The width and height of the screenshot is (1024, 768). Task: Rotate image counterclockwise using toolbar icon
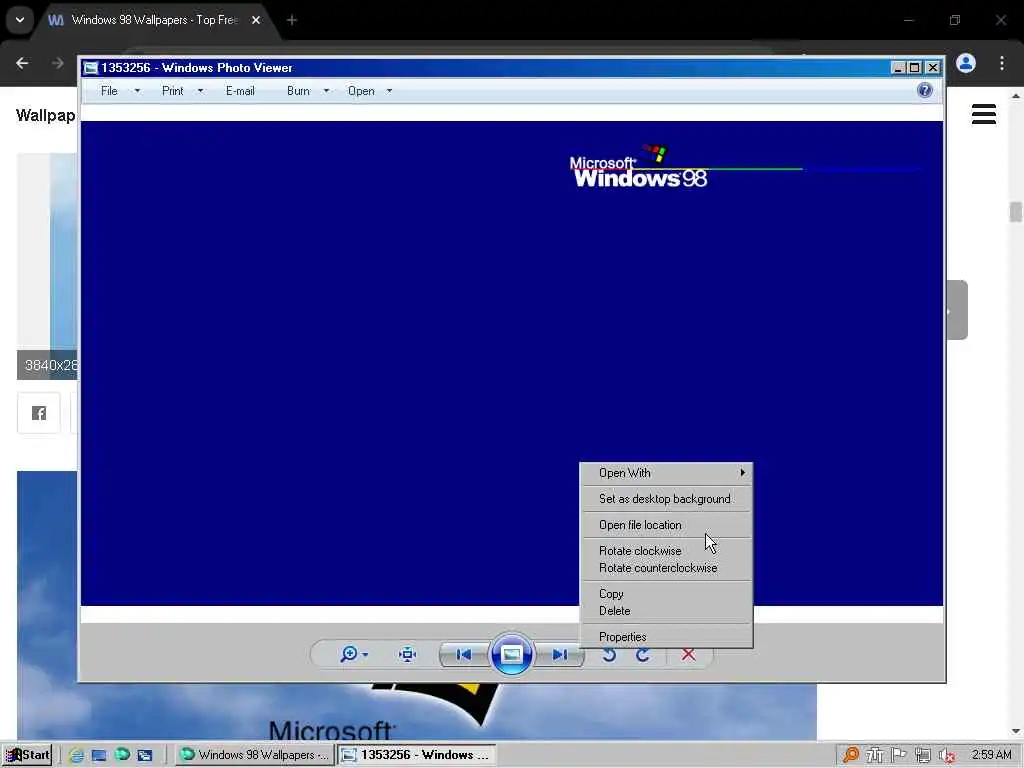(609, 654)
